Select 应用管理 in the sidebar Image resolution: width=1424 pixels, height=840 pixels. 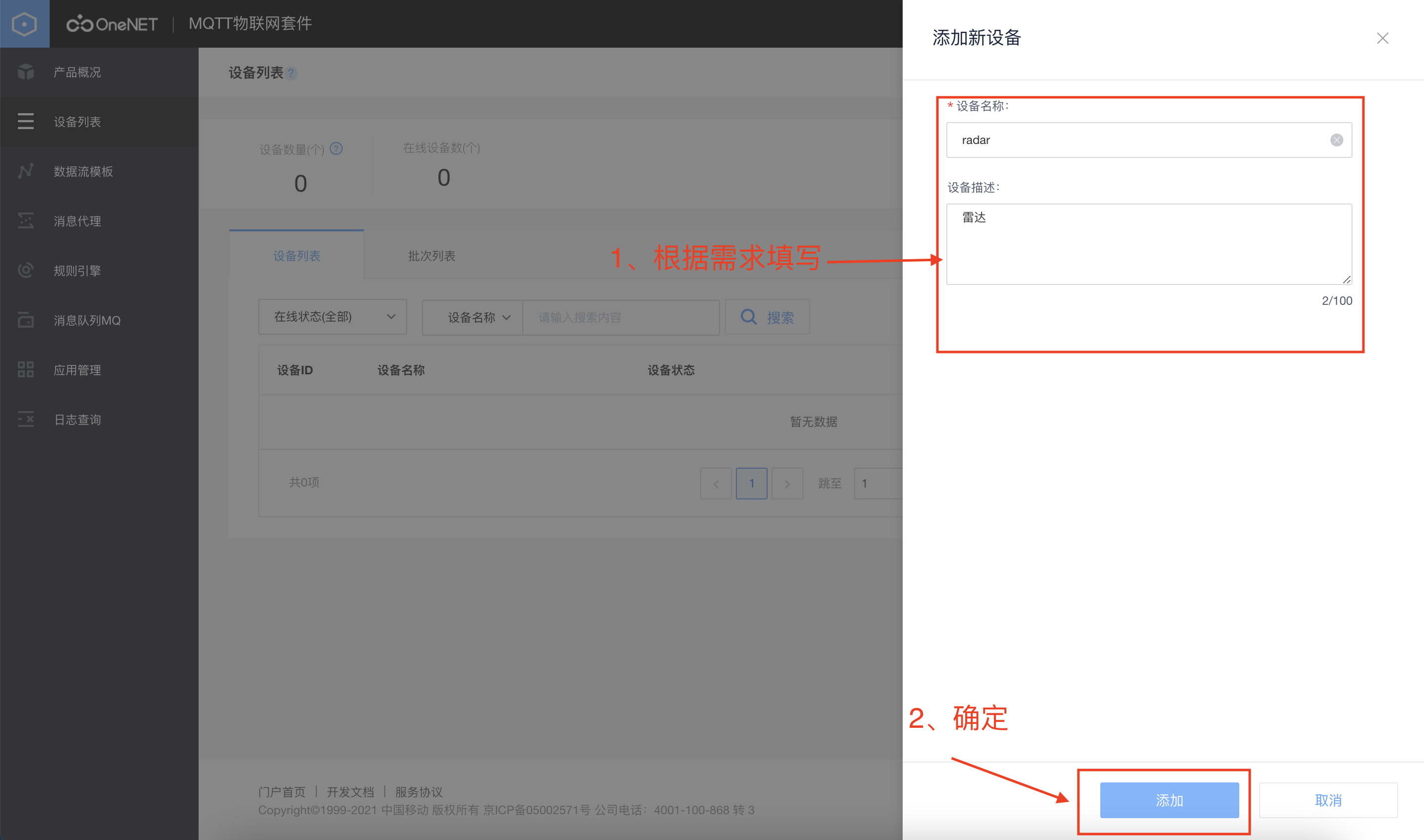76,370
